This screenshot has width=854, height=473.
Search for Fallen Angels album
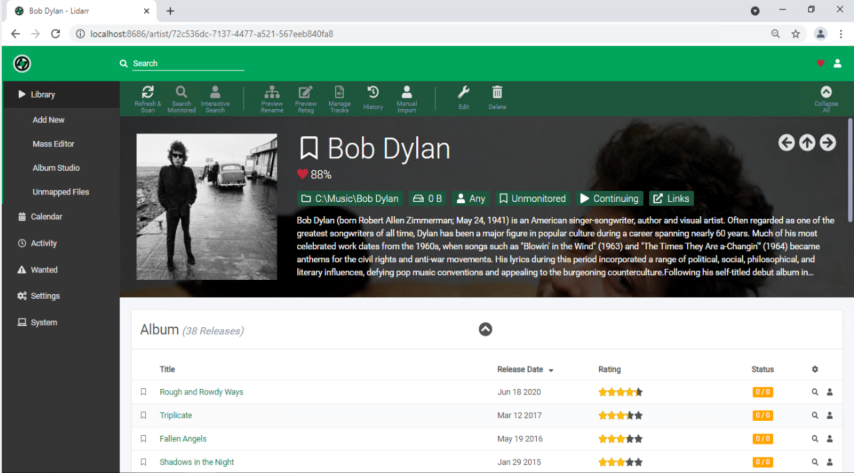tap(815, 439)
